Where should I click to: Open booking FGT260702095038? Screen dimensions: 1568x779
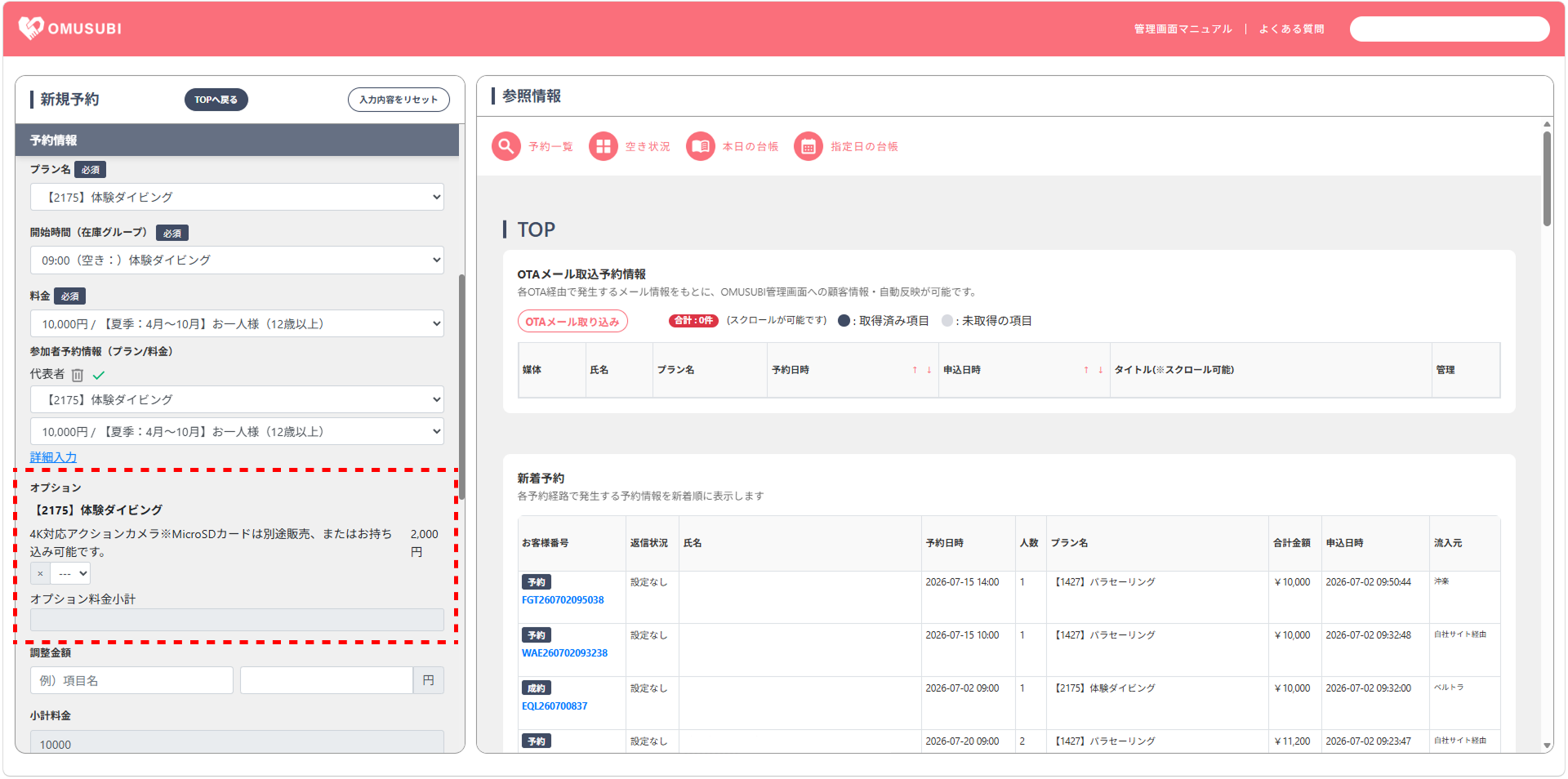[563, 600]
